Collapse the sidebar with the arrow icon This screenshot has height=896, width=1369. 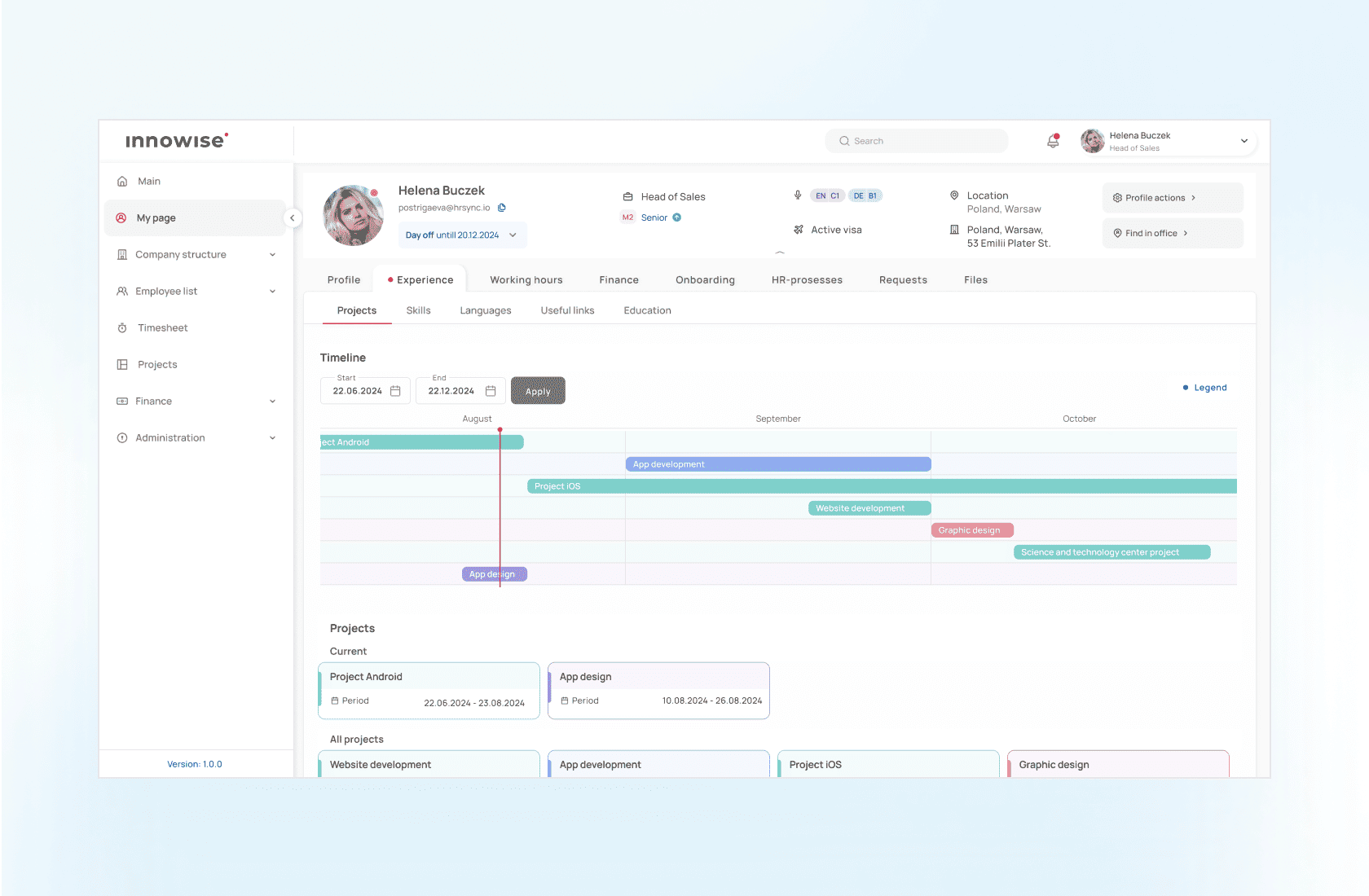pos(292,217)
